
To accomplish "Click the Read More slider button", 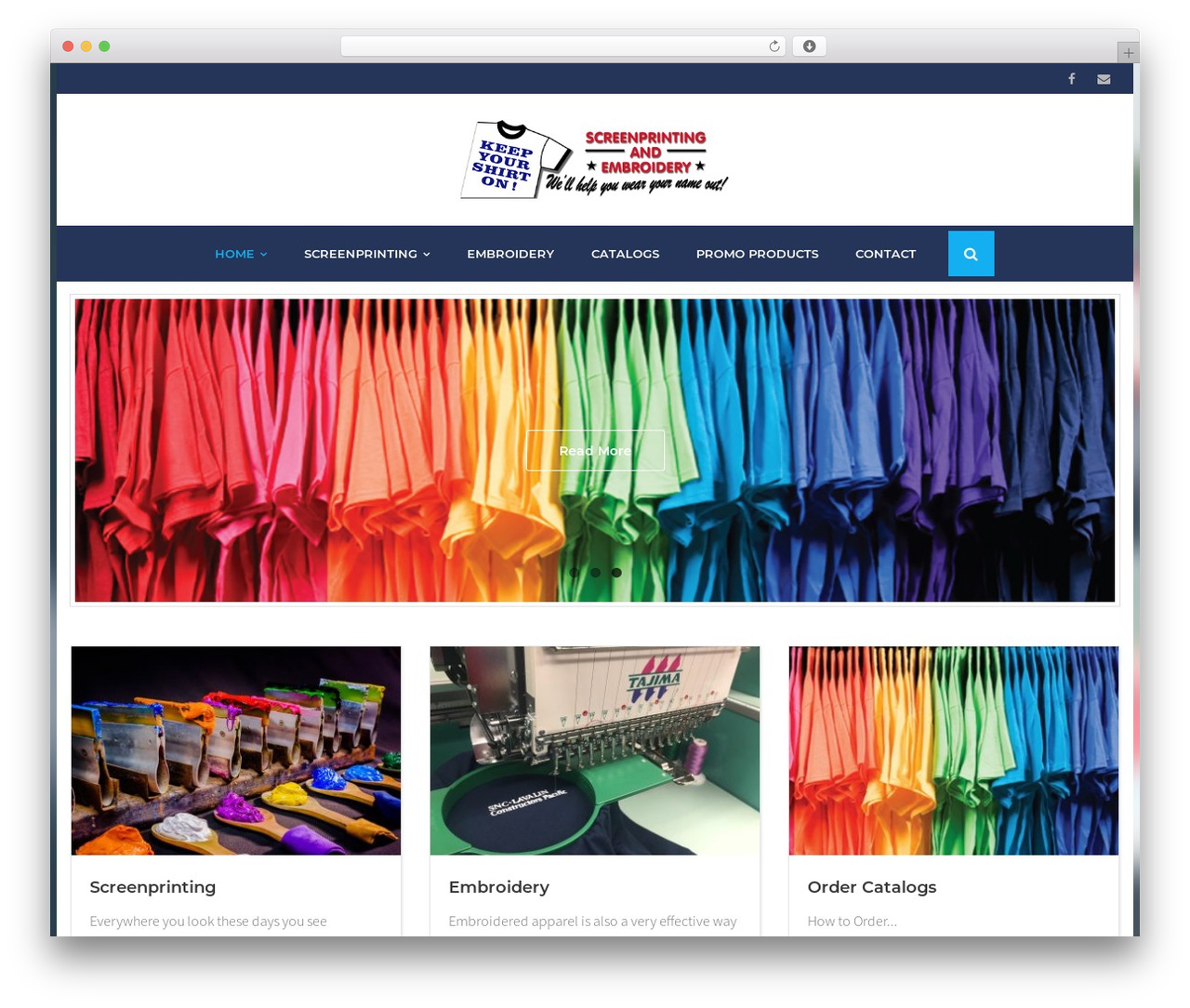I will 595,450.
